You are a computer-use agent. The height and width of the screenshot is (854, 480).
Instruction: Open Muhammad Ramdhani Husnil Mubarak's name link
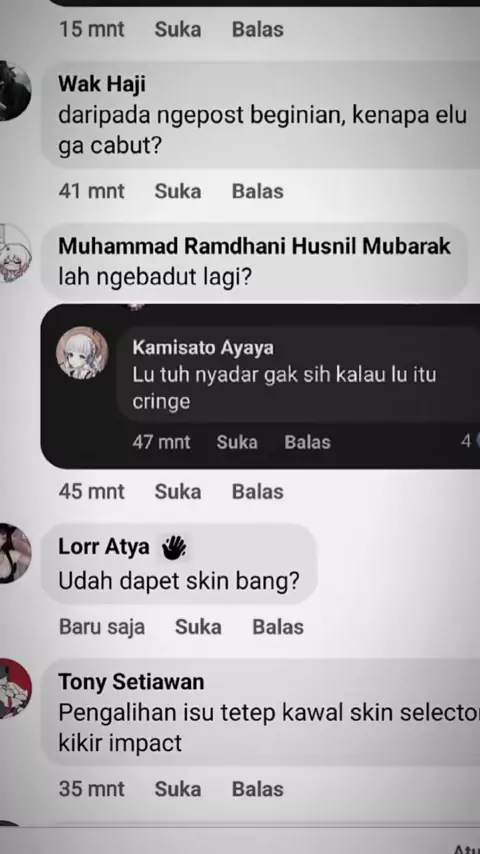254,246
